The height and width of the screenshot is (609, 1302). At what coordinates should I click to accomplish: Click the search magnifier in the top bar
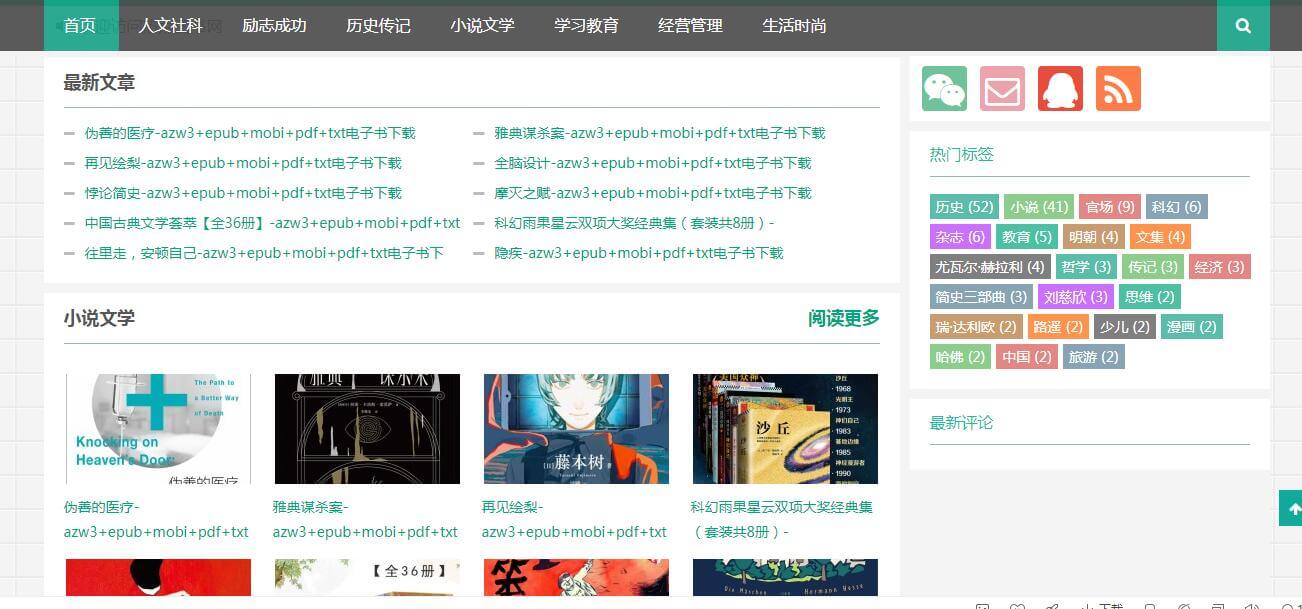click(1242, 26)
